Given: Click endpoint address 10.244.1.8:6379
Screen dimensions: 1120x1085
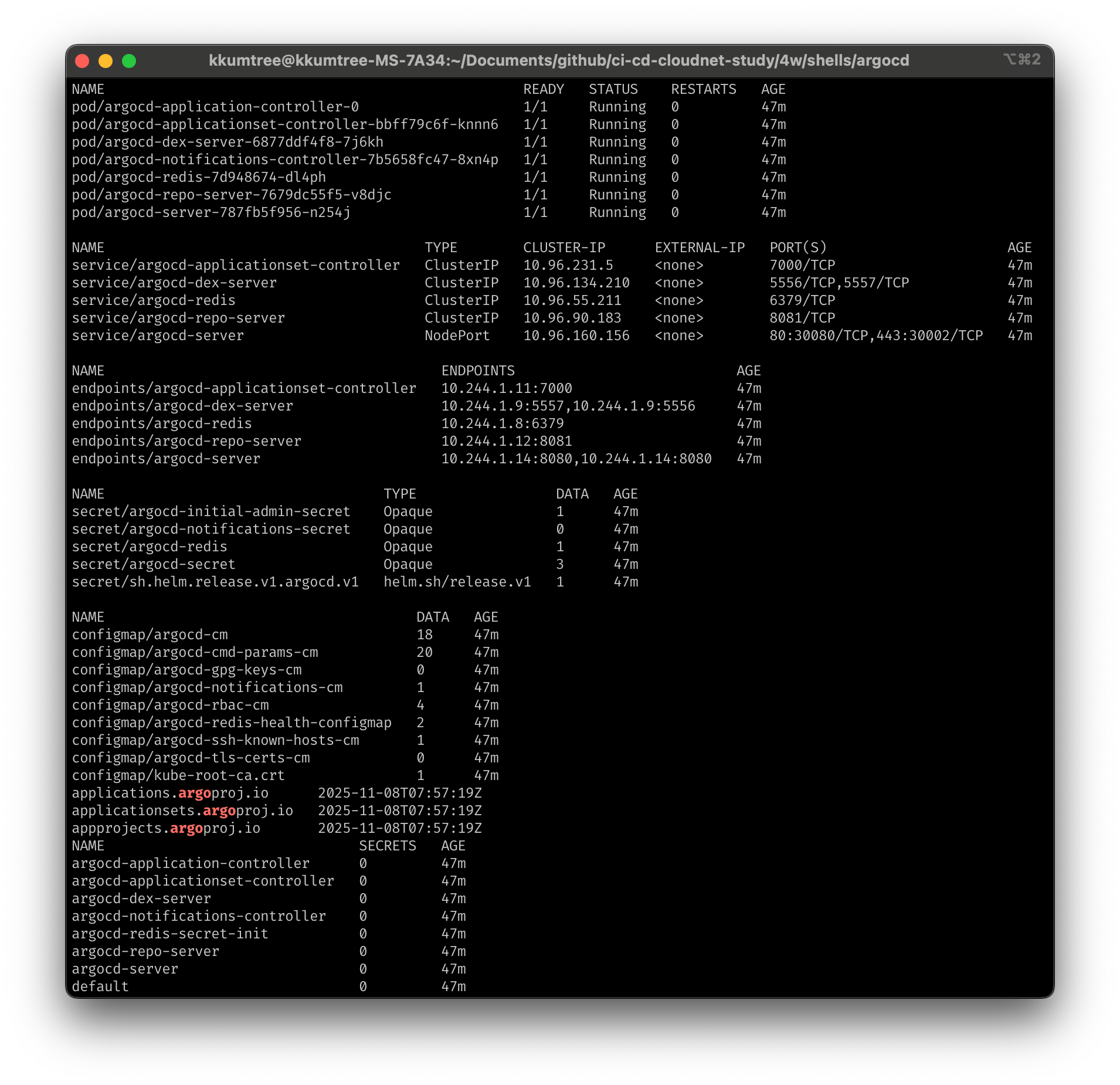Looking at the screenshot, I should point(503,424).
